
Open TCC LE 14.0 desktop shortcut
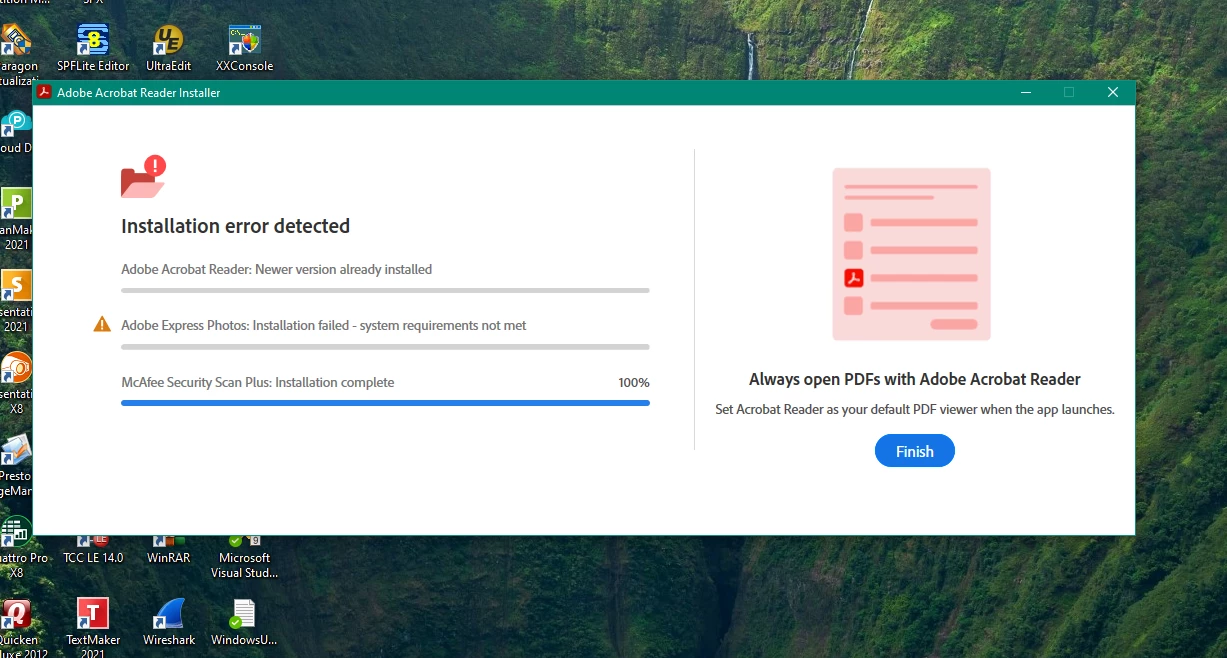[x=93, y=550]
